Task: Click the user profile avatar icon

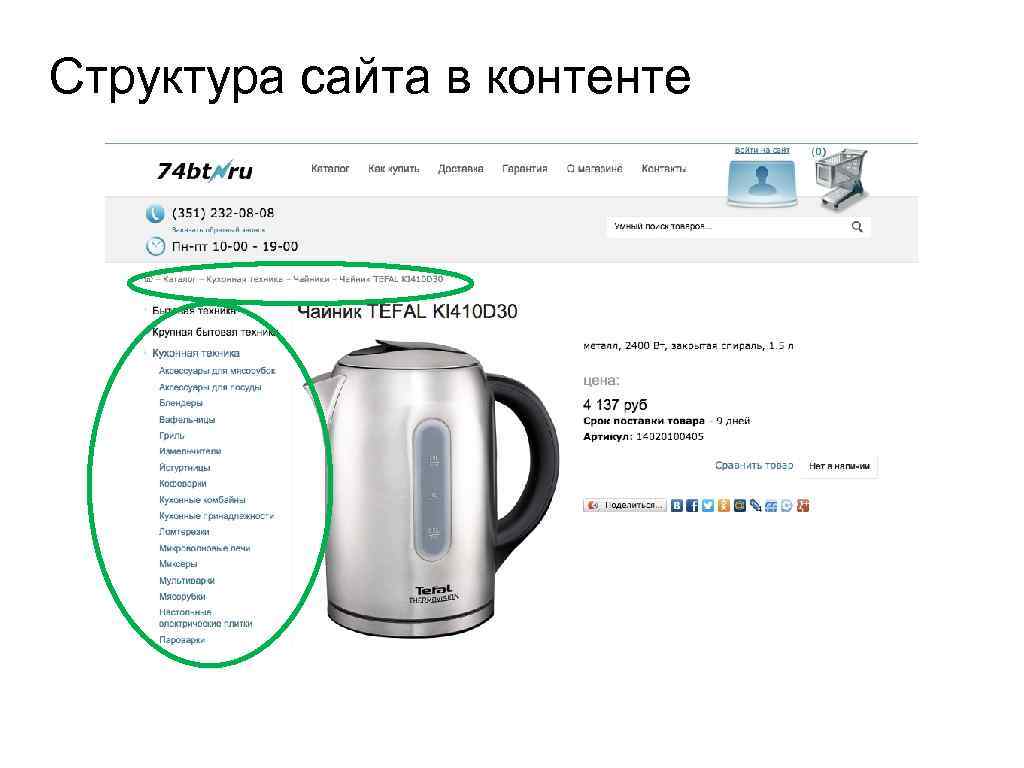Action: (762, 182)
